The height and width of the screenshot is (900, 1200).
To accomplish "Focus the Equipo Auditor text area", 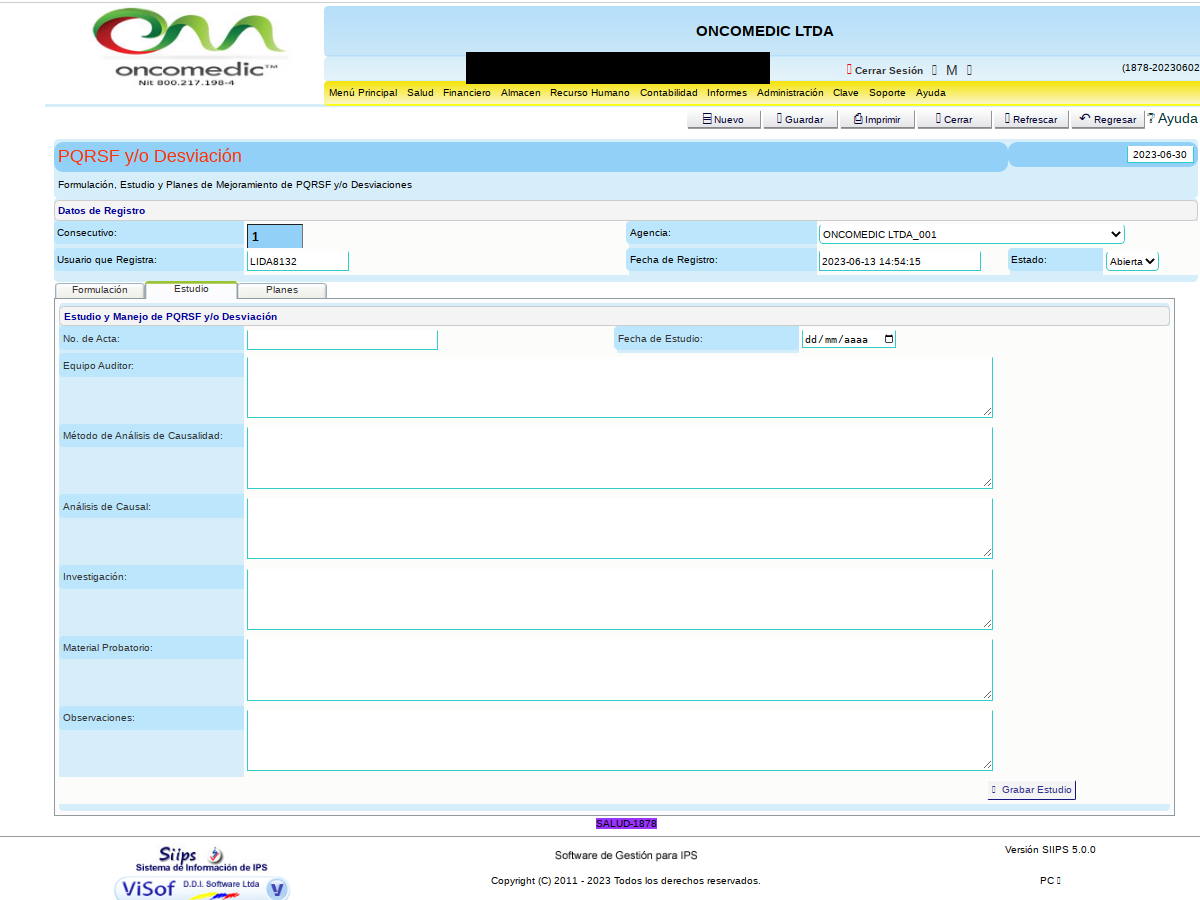I will pyautogui.click(x=619, y=387).
